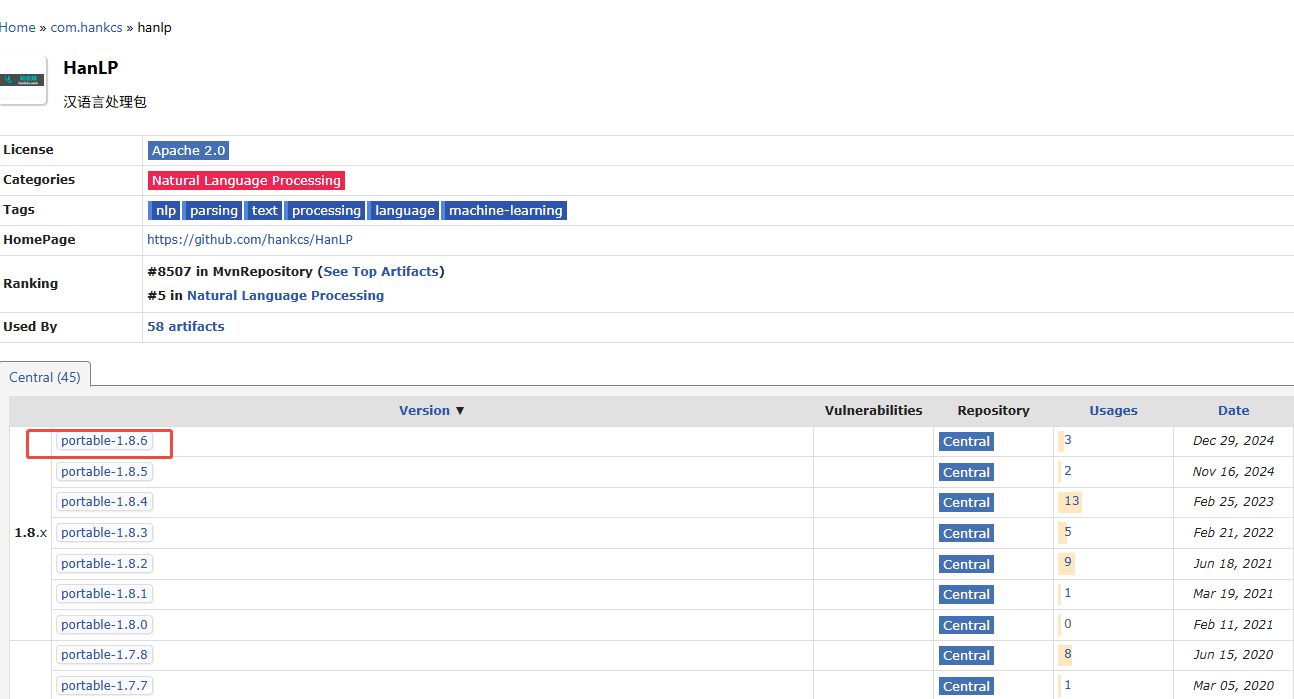Click the Dec 29, 2024 date cell
This screenshot has width=1294, height=699.
[1233, 441]
